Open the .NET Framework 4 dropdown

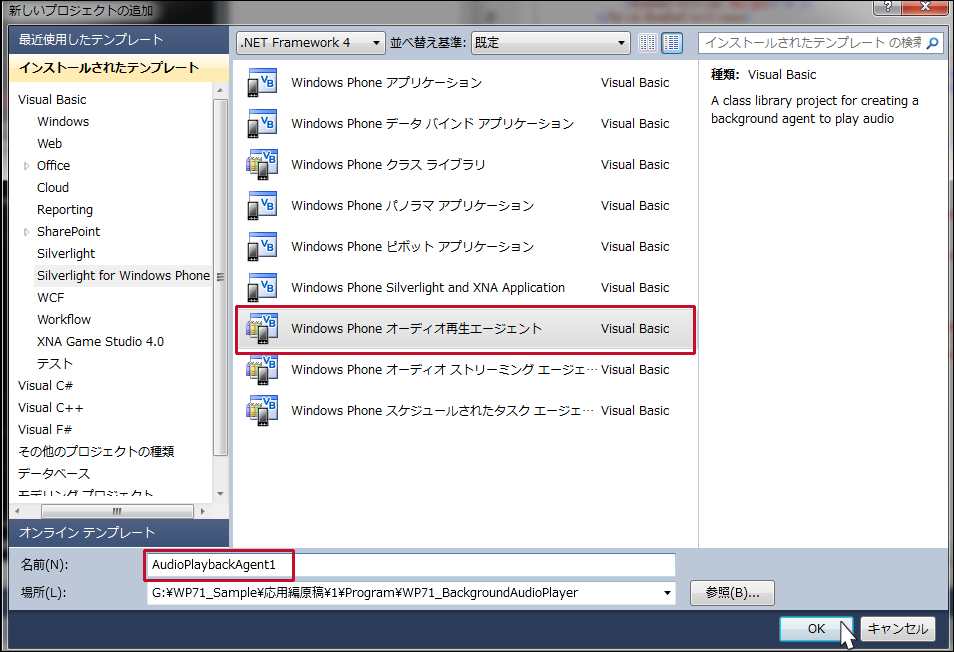point(310,43)
